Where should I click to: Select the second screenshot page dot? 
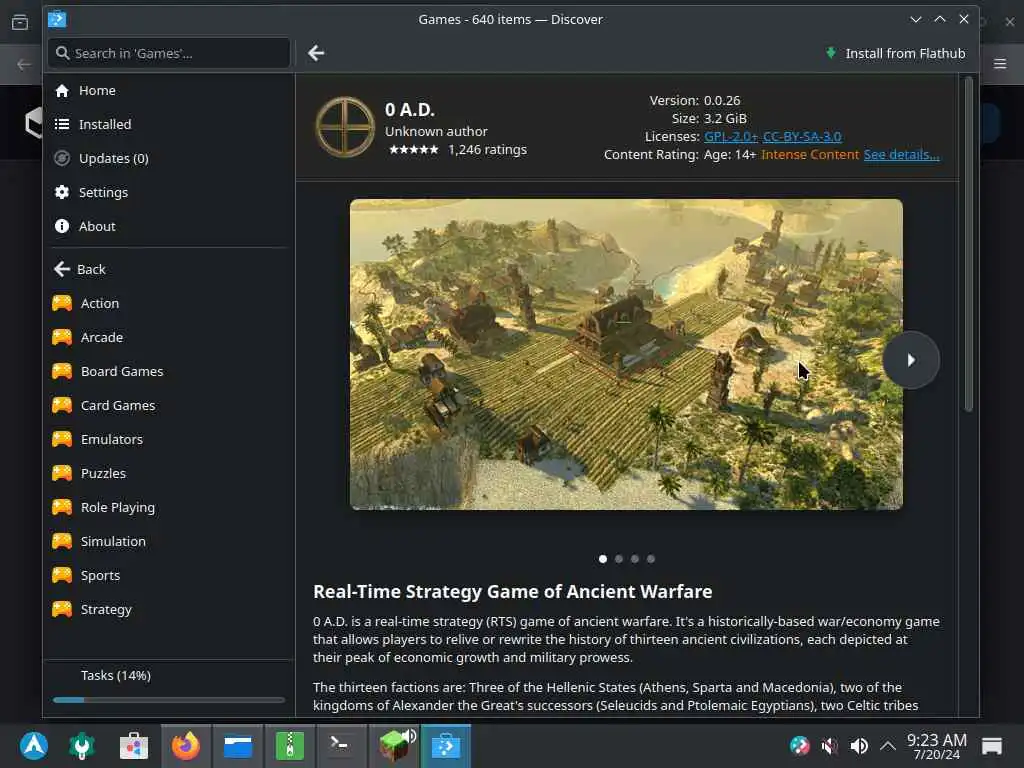(619, 559)
